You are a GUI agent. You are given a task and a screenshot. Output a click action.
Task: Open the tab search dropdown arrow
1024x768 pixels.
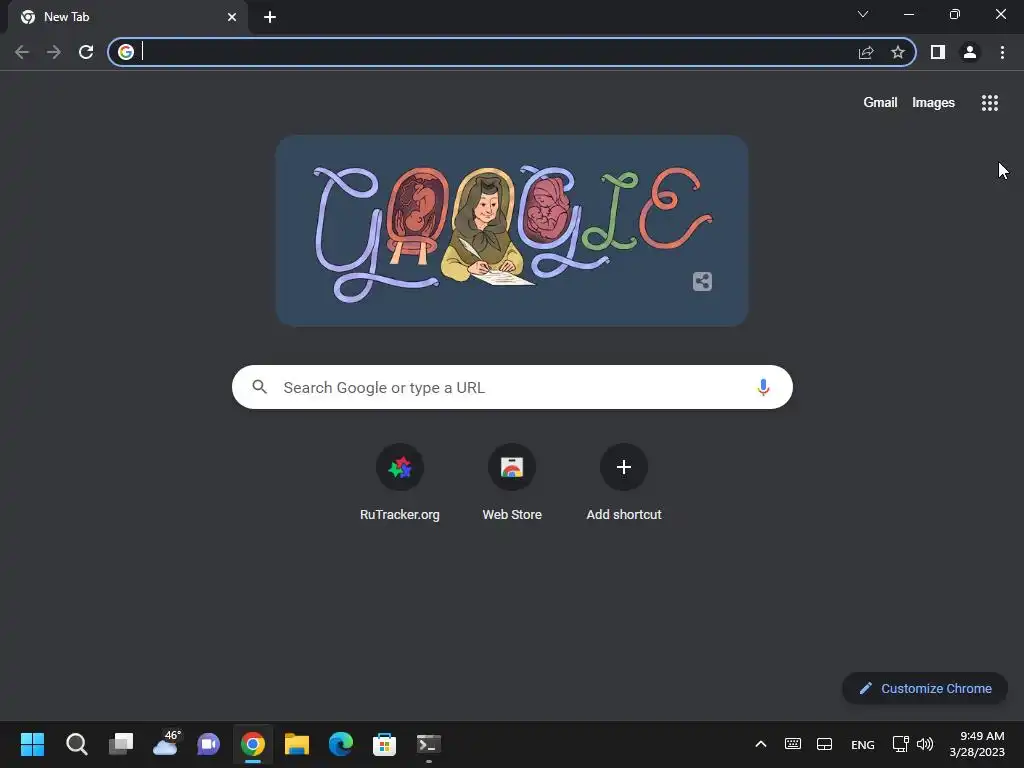click(x=863, y=14)
